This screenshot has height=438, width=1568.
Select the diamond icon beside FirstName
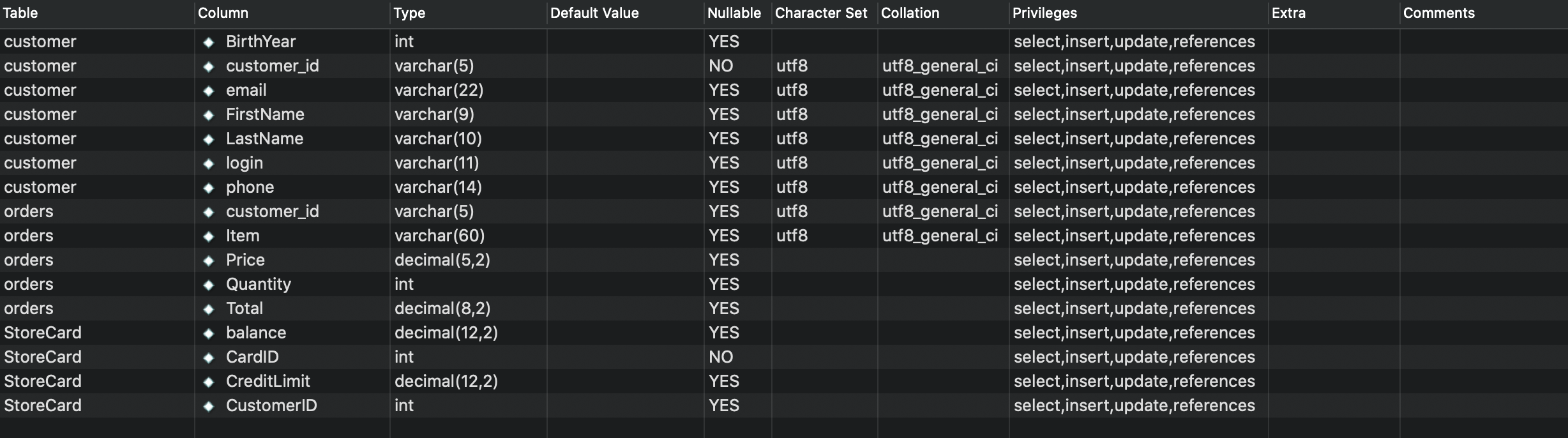(x=208, y=115)
